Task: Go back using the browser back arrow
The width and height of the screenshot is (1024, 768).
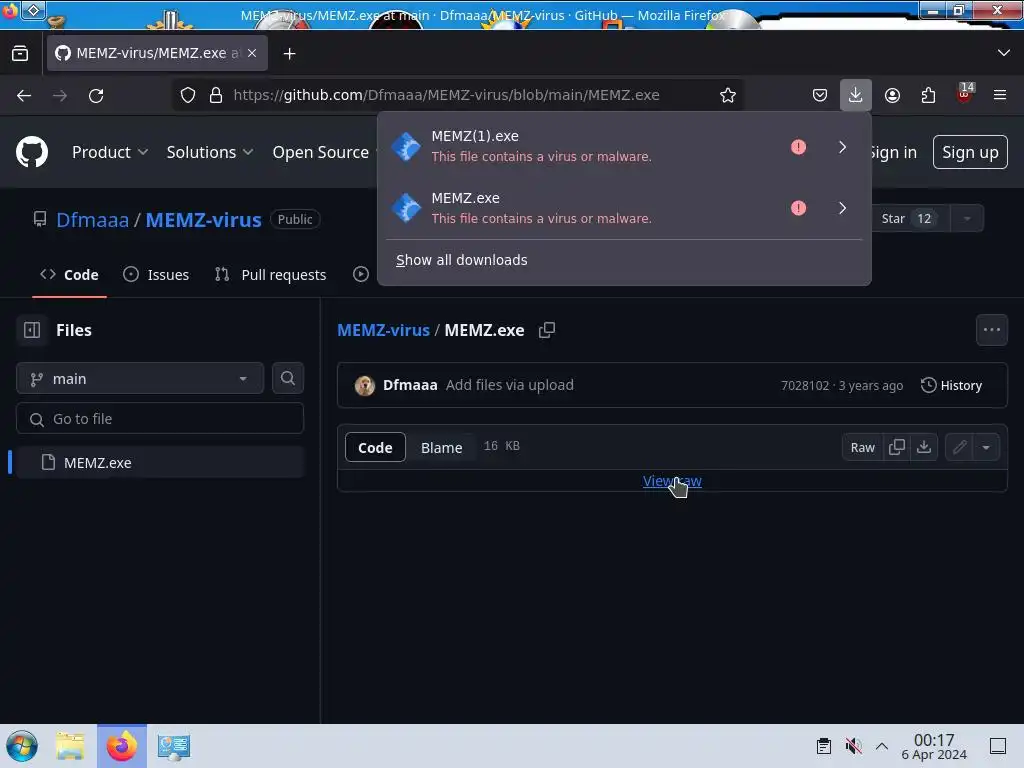Action: point(24,96)
